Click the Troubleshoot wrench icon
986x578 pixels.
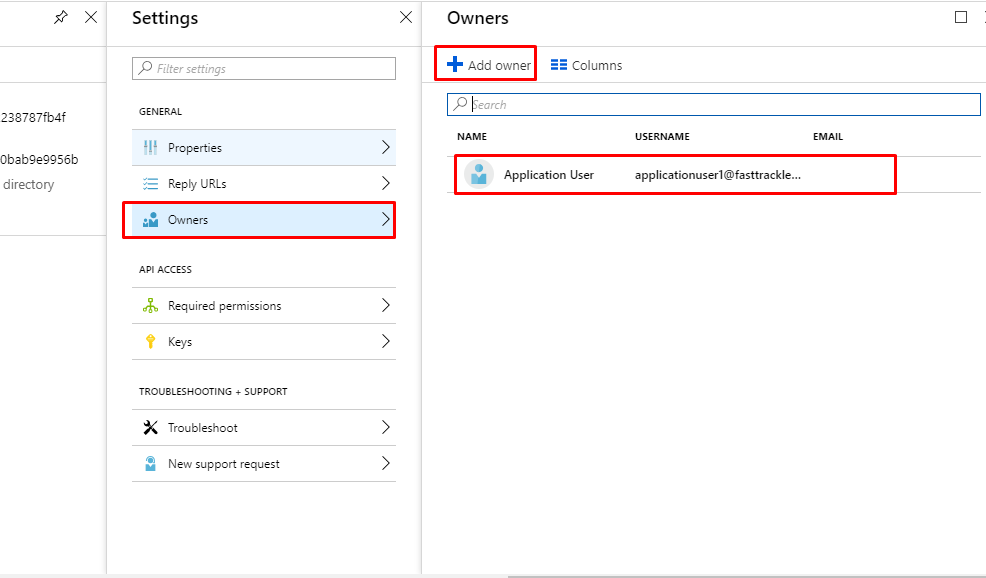click(150, 428)
